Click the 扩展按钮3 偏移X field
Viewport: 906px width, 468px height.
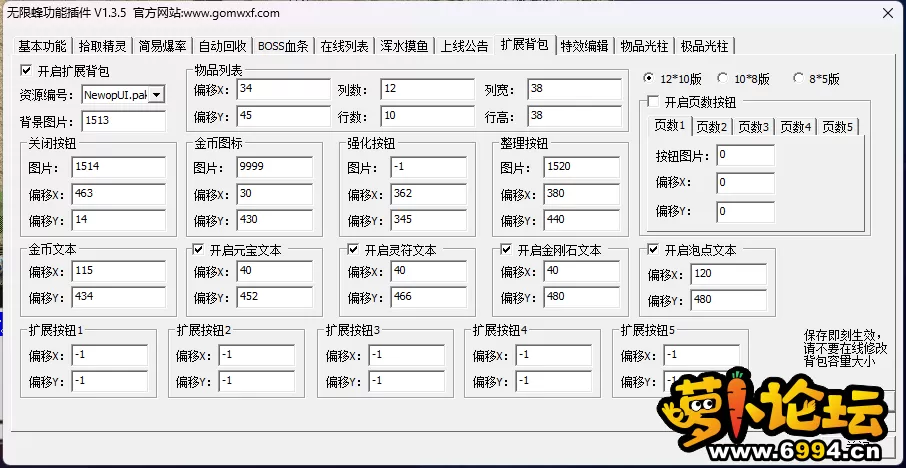407,355
